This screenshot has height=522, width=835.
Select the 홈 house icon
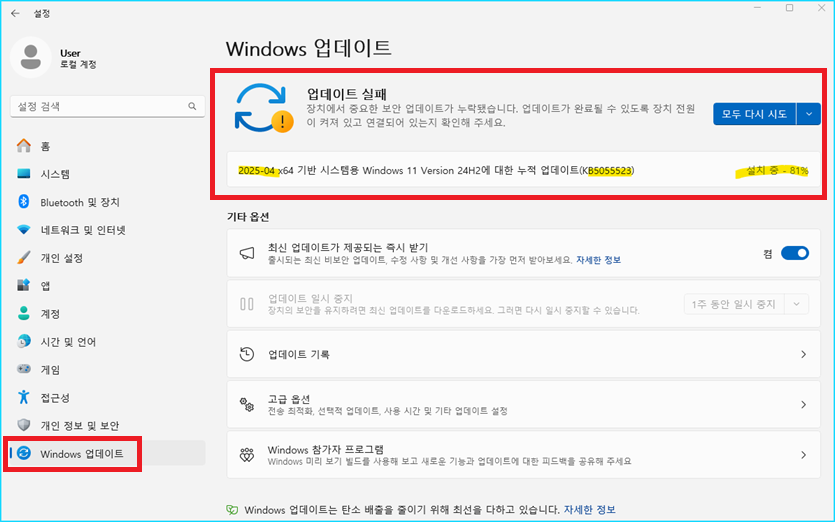pos(24,146)
